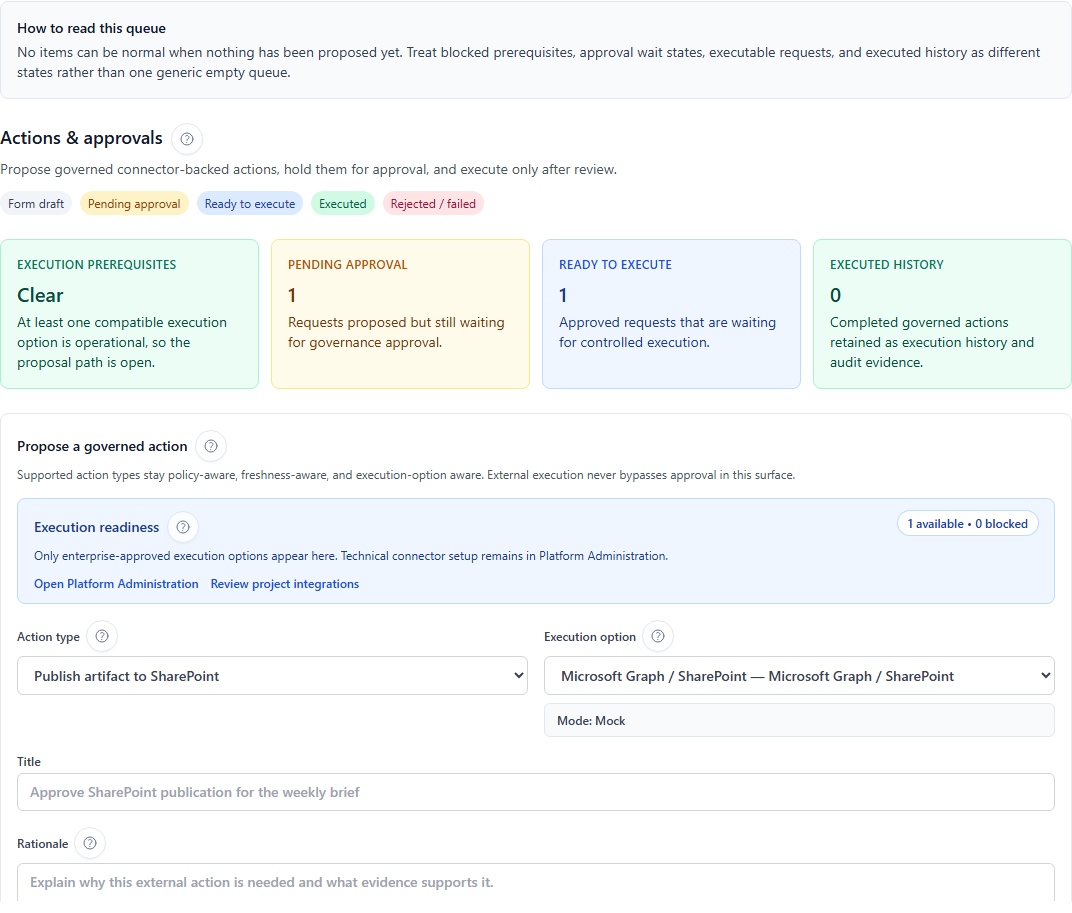Select the Ready to Execute summary card
This screenshot has height=913, width=1072.
point(671,313)
